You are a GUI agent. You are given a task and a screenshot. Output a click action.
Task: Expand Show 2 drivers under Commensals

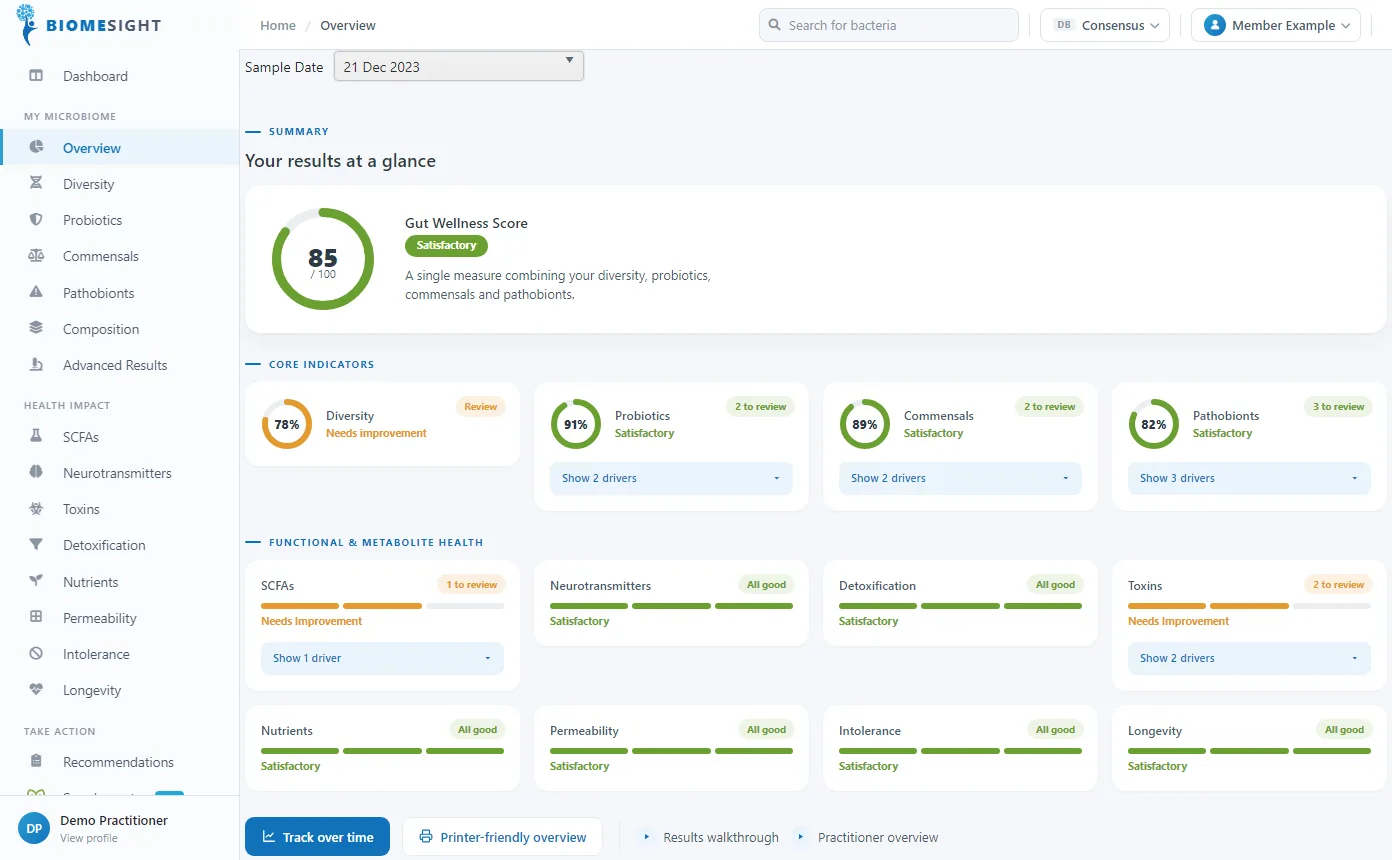960,478
